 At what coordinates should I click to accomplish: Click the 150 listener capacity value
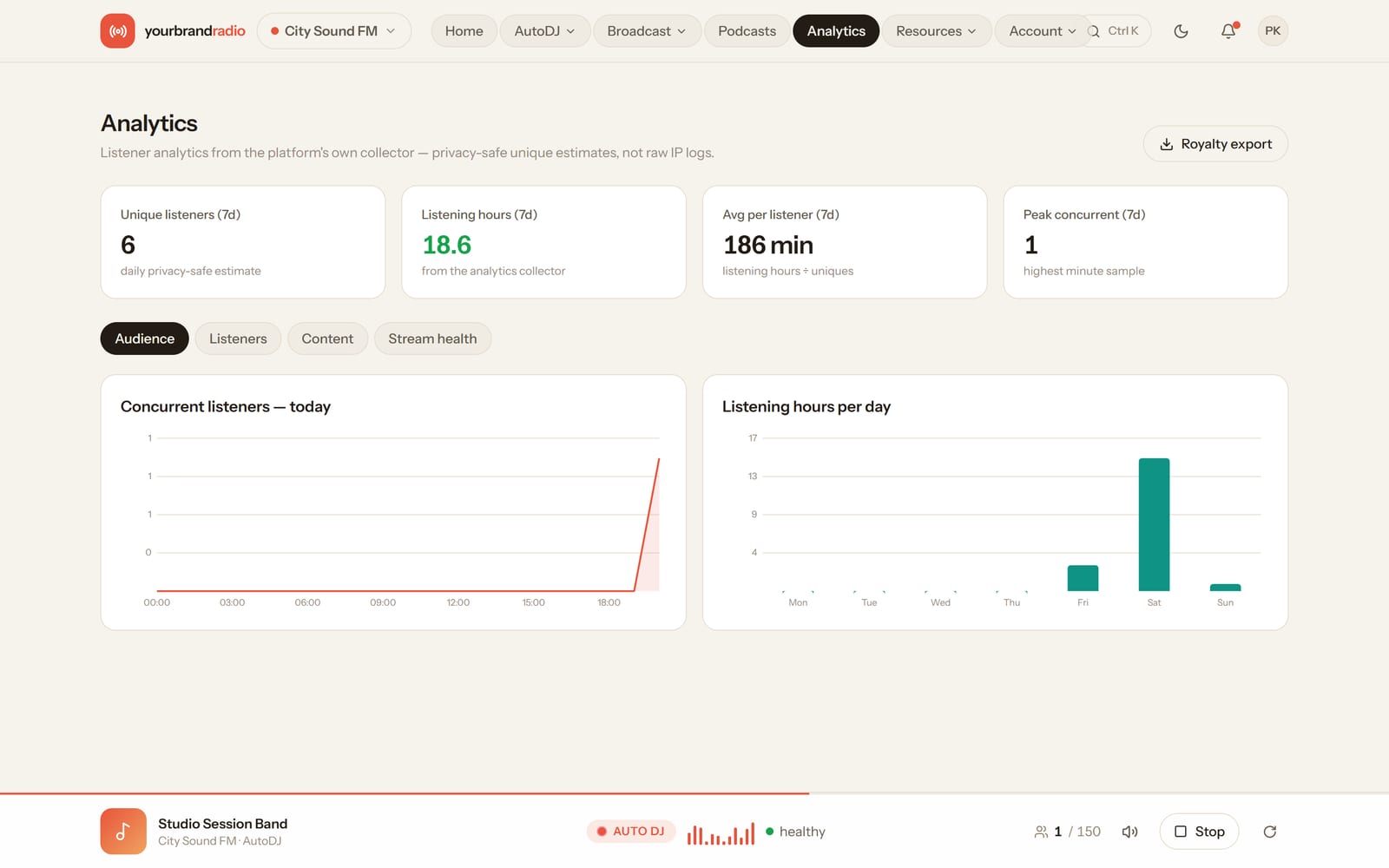pyautogui.click(x=1089, y=832)
